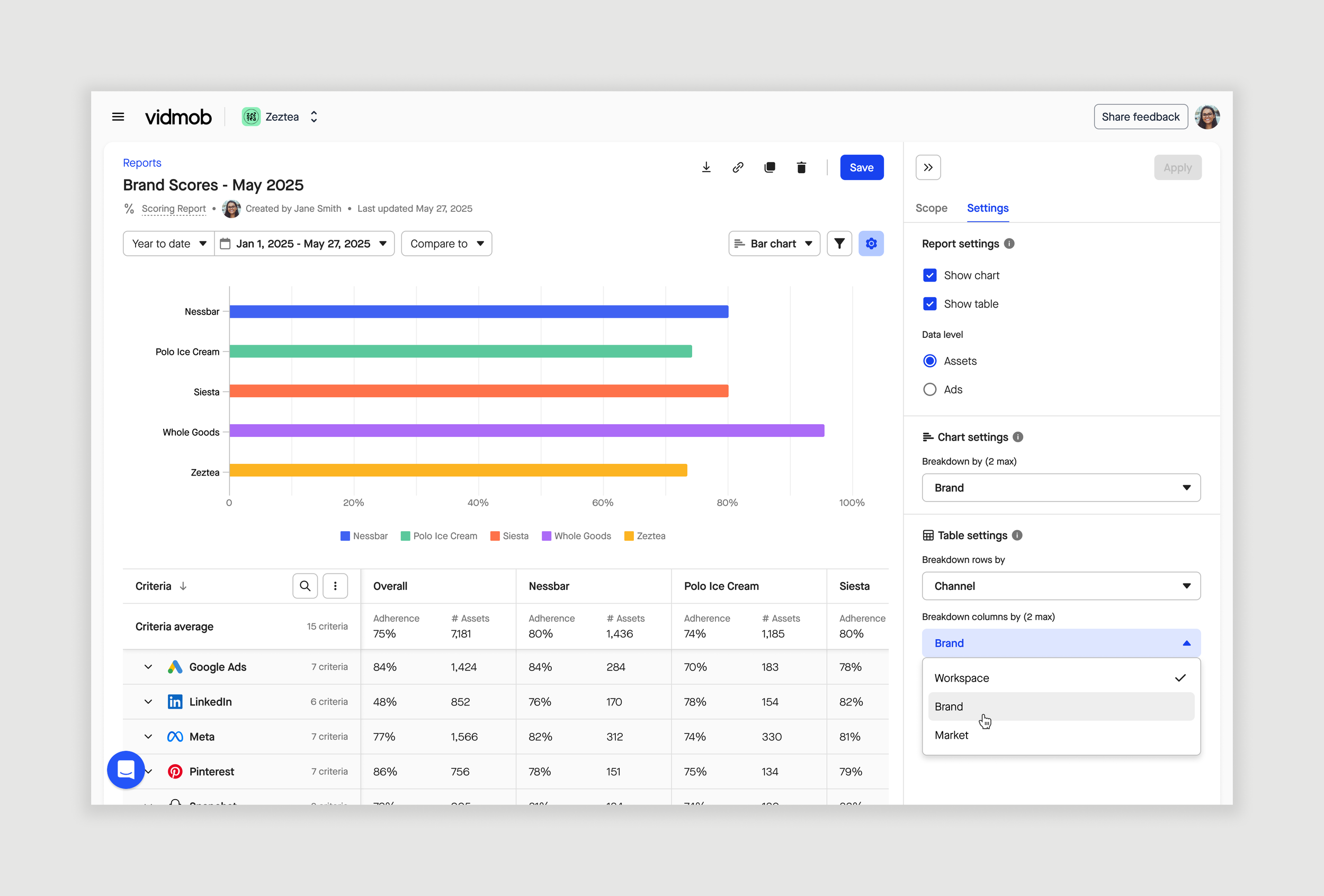Open the hamburger navigation menu

point(118,117)
